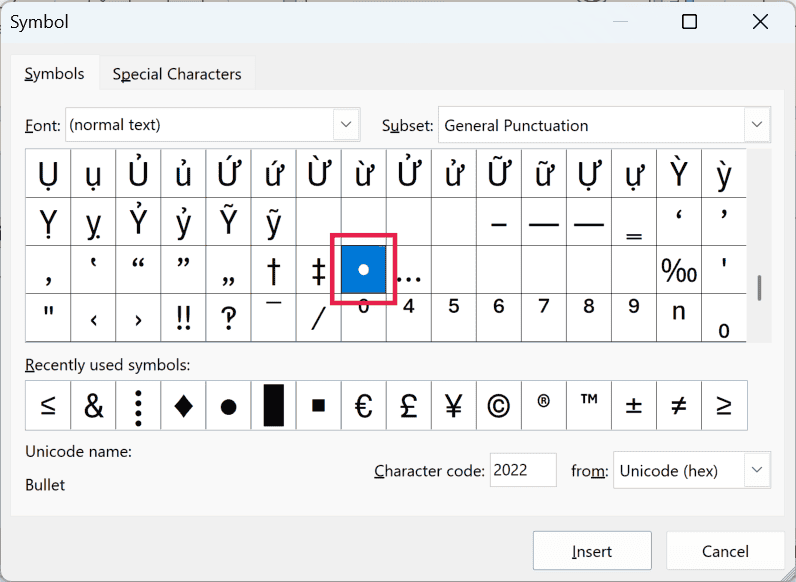This screenshot has height=582, width=796.
Task: Open the Font dropdown list
Action: click(x=346, y=124)
